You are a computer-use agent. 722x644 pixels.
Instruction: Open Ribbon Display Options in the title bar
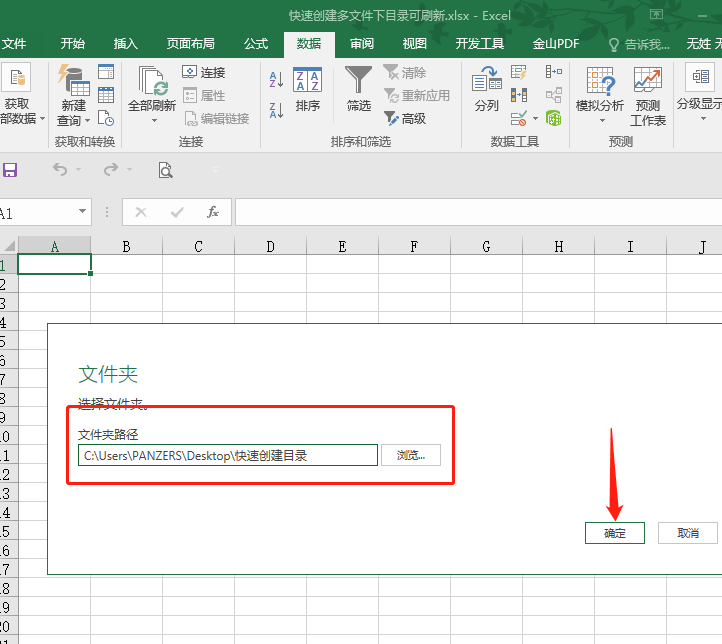656,15
